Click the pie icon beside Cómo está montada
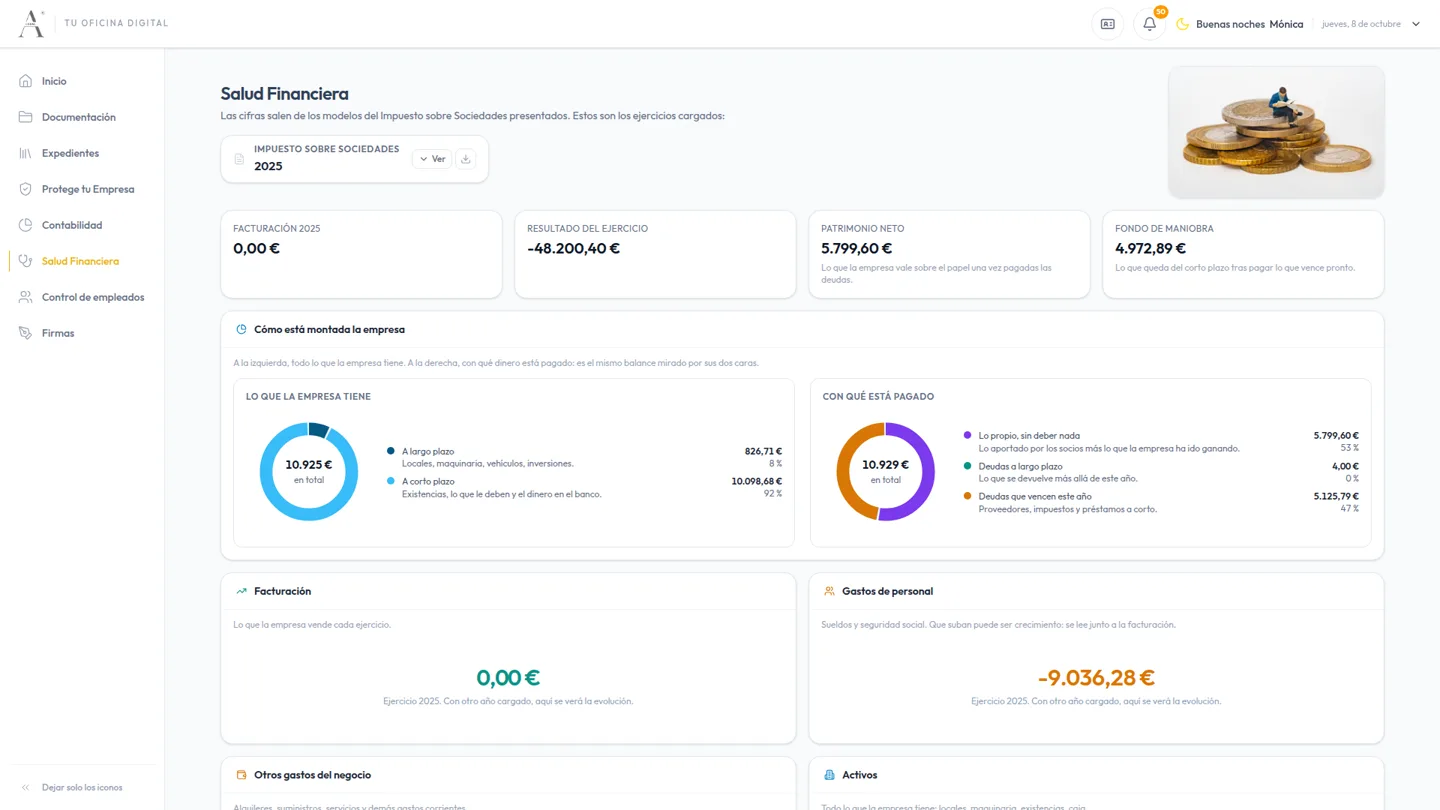This screenshot has width=1440, height=810. pos(241,329)
